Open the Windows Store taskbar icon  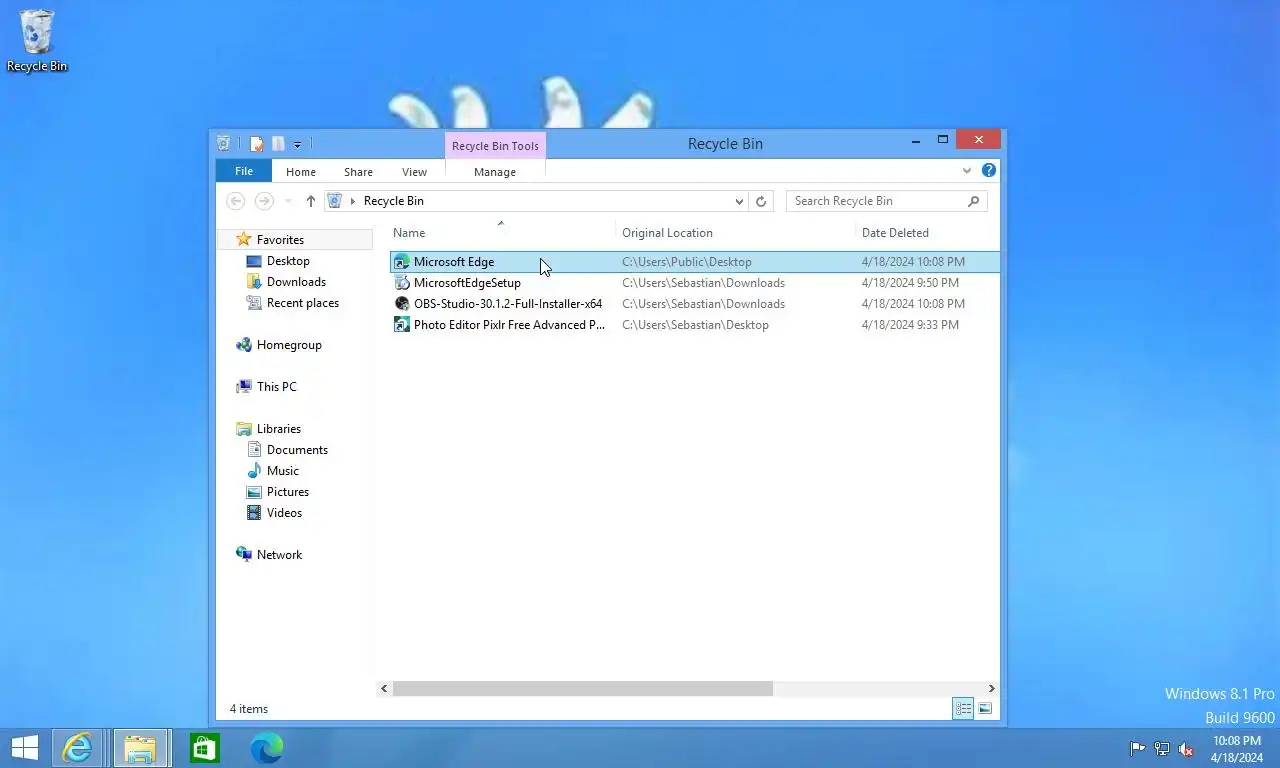[x=204, y=748]
